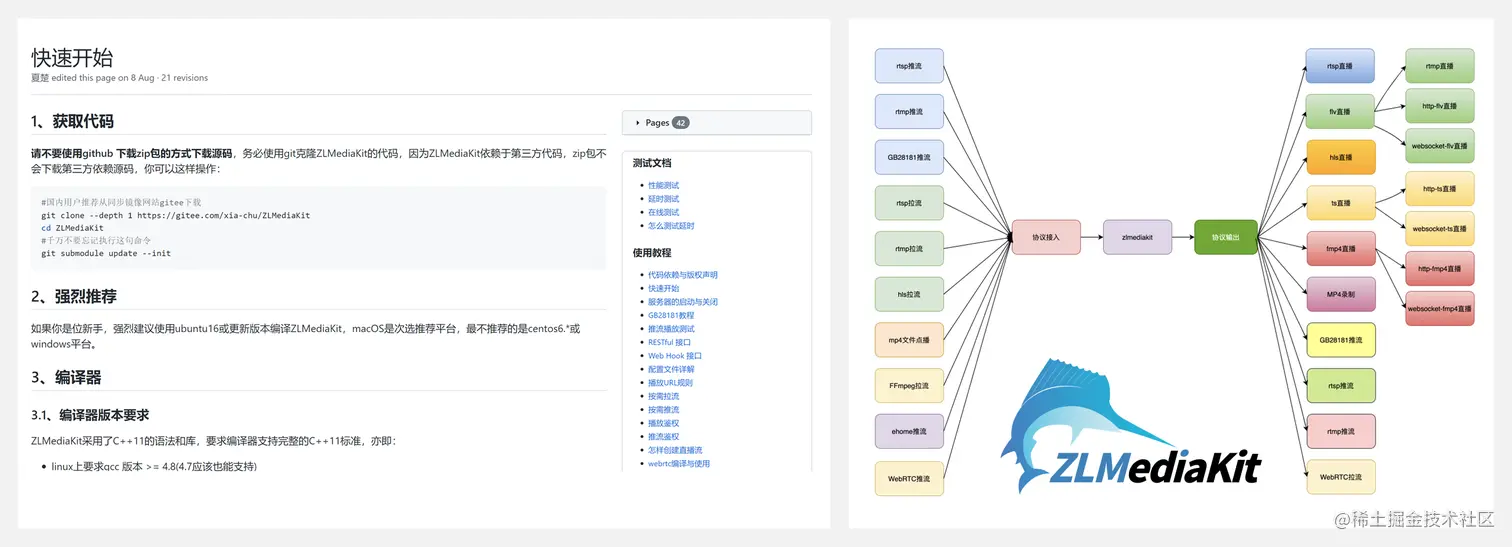The width and height of the screenshot is (1512, 547).
Task: Click the ts直播 diagram node
Action: 1341,203
